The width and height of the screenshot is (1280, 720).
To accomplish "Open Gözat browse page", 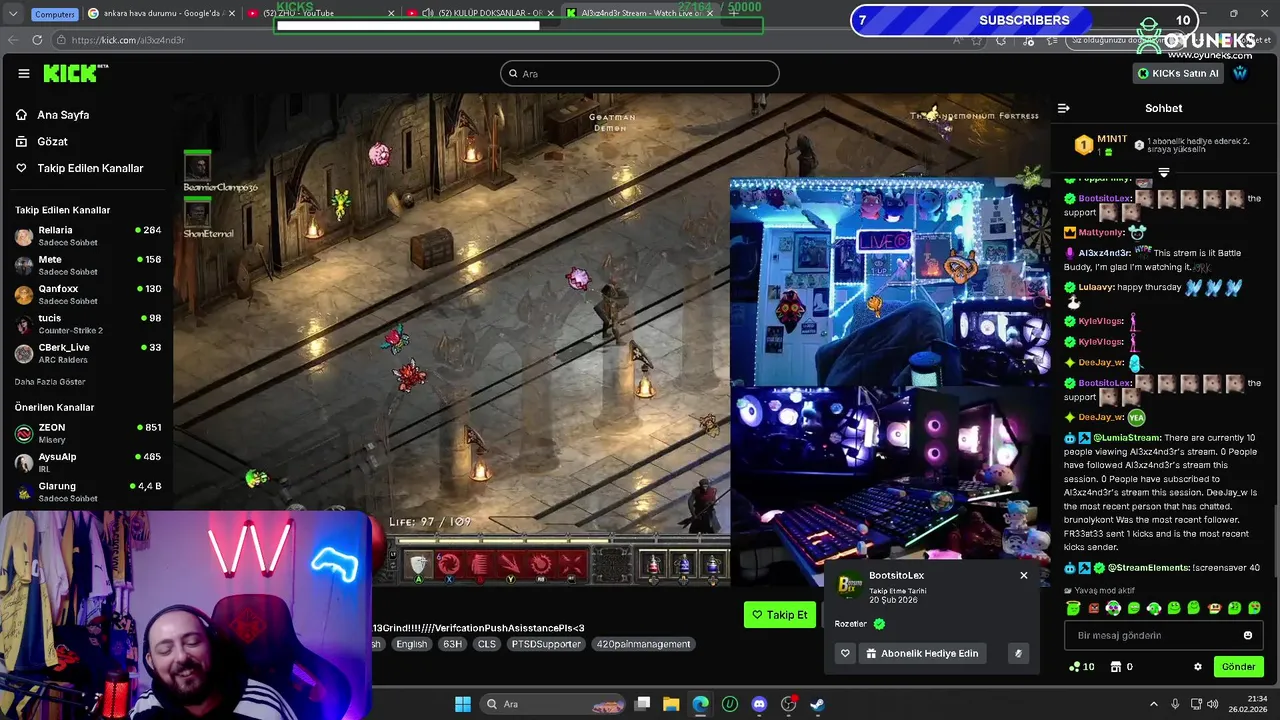I will click(52, 142).
